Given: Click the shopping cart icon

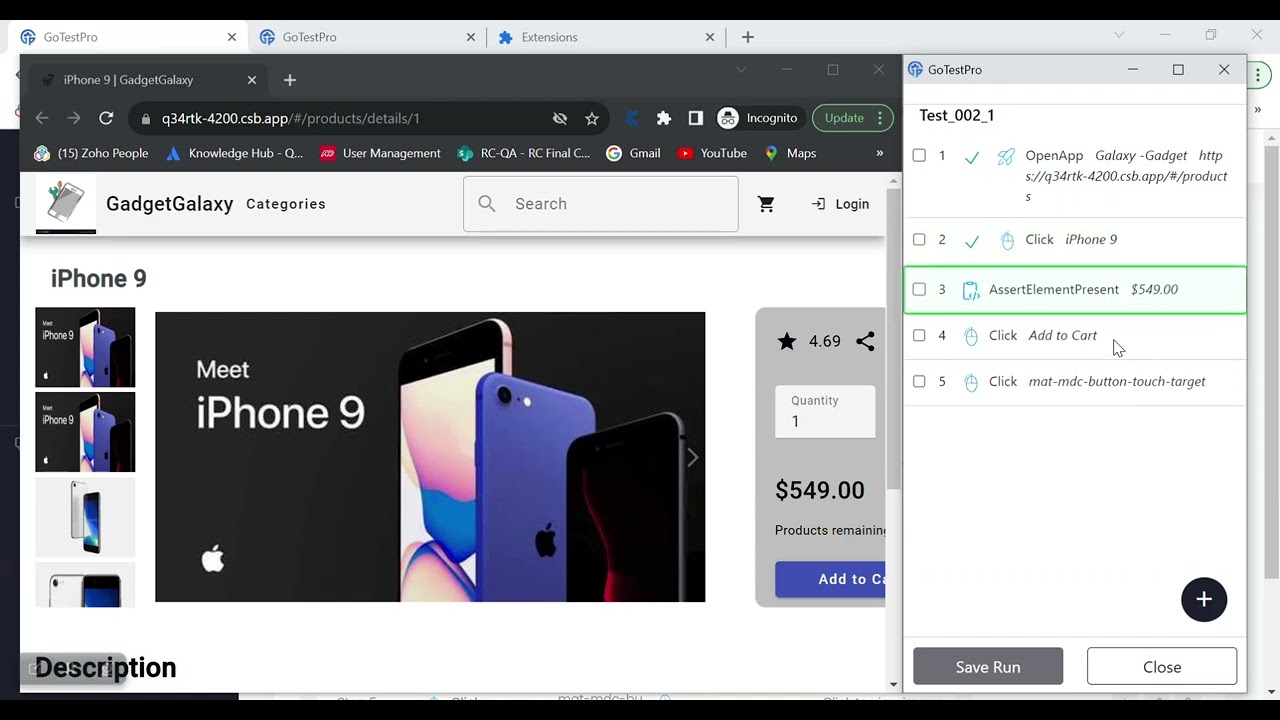Looking at the screenshot, I should [x=766, y=204].
